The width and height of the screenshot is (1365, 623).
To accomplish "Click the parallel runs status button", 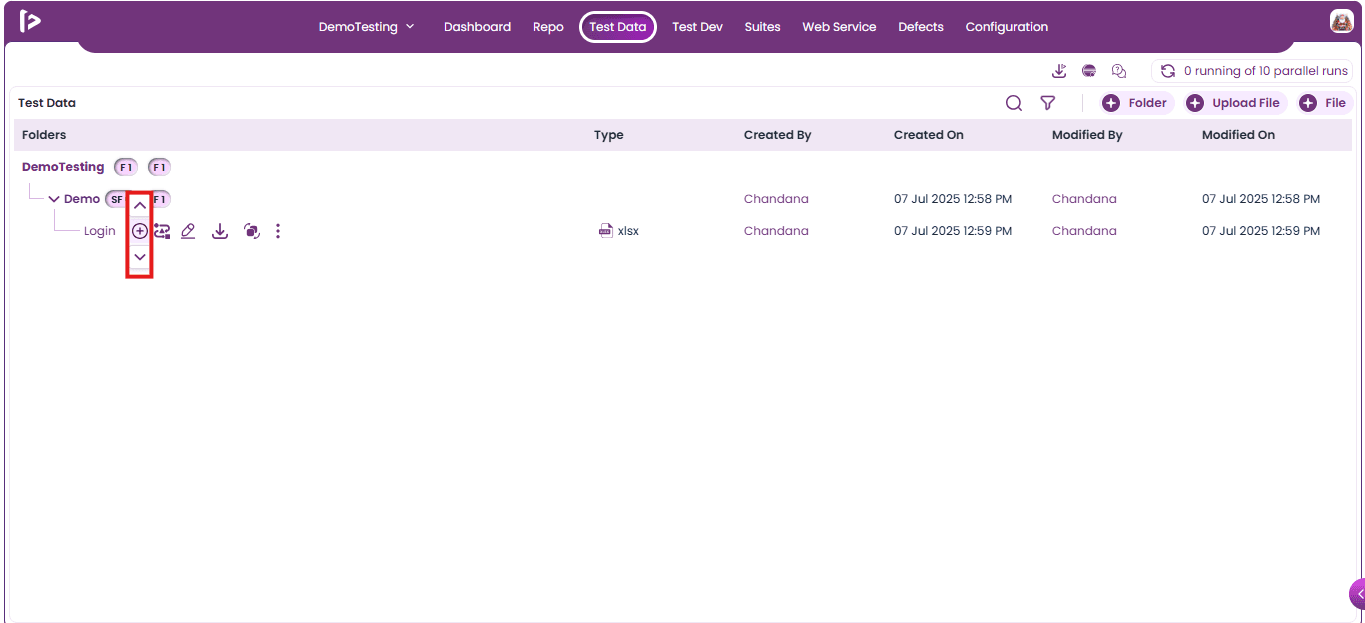I will [1252, 71].
